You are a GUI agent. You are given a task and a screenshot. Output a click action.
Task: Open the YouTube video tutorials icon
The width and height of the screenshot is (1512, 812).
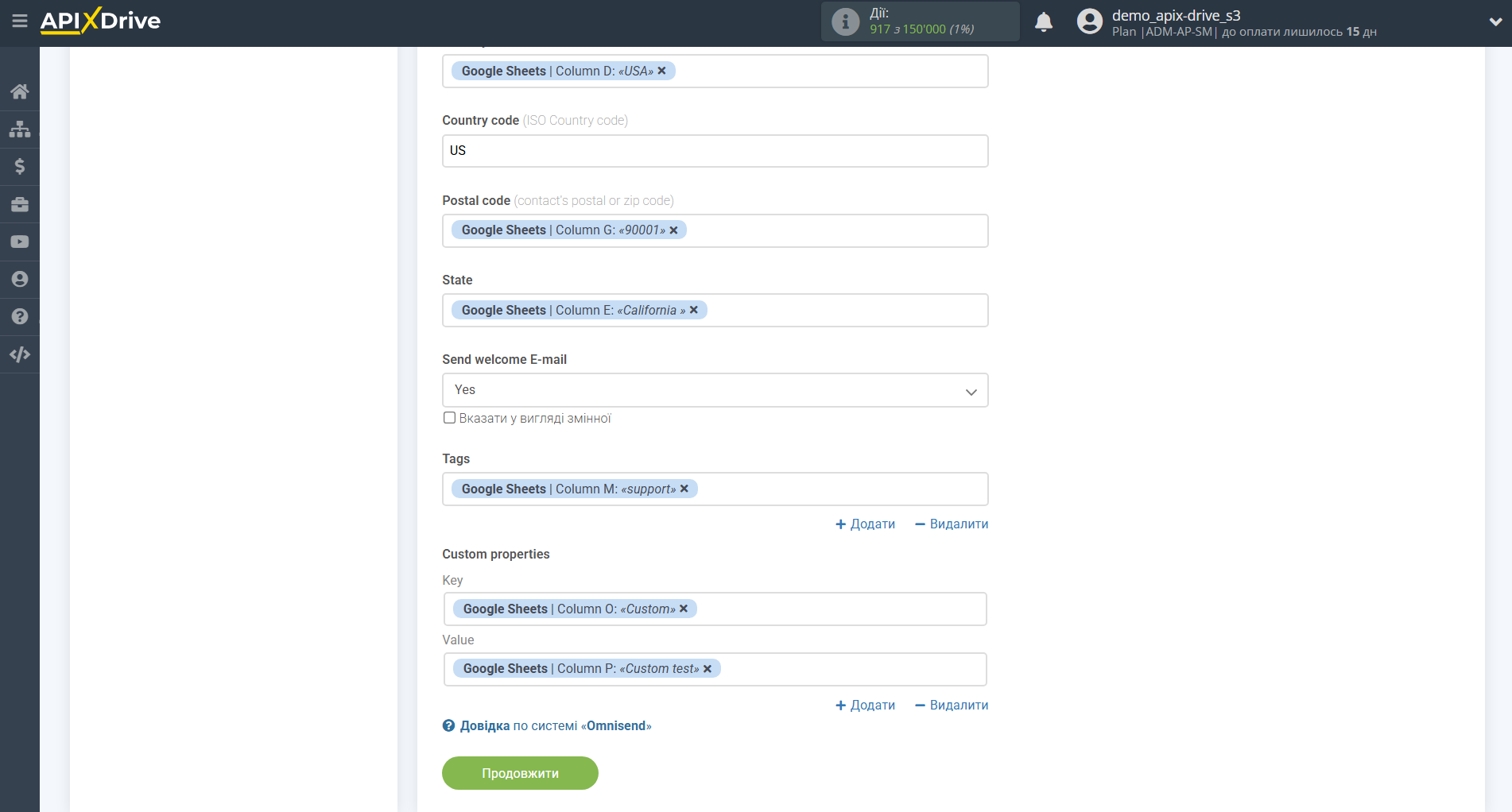pos(20,242)
